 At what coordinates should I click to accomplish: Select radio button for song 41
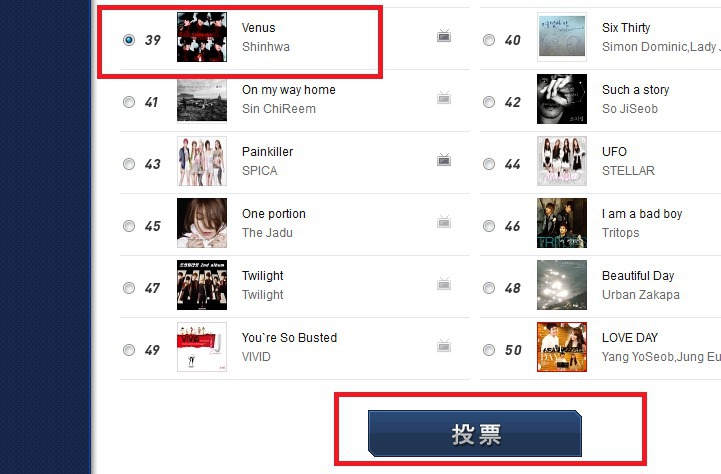[x=129, y=102]
